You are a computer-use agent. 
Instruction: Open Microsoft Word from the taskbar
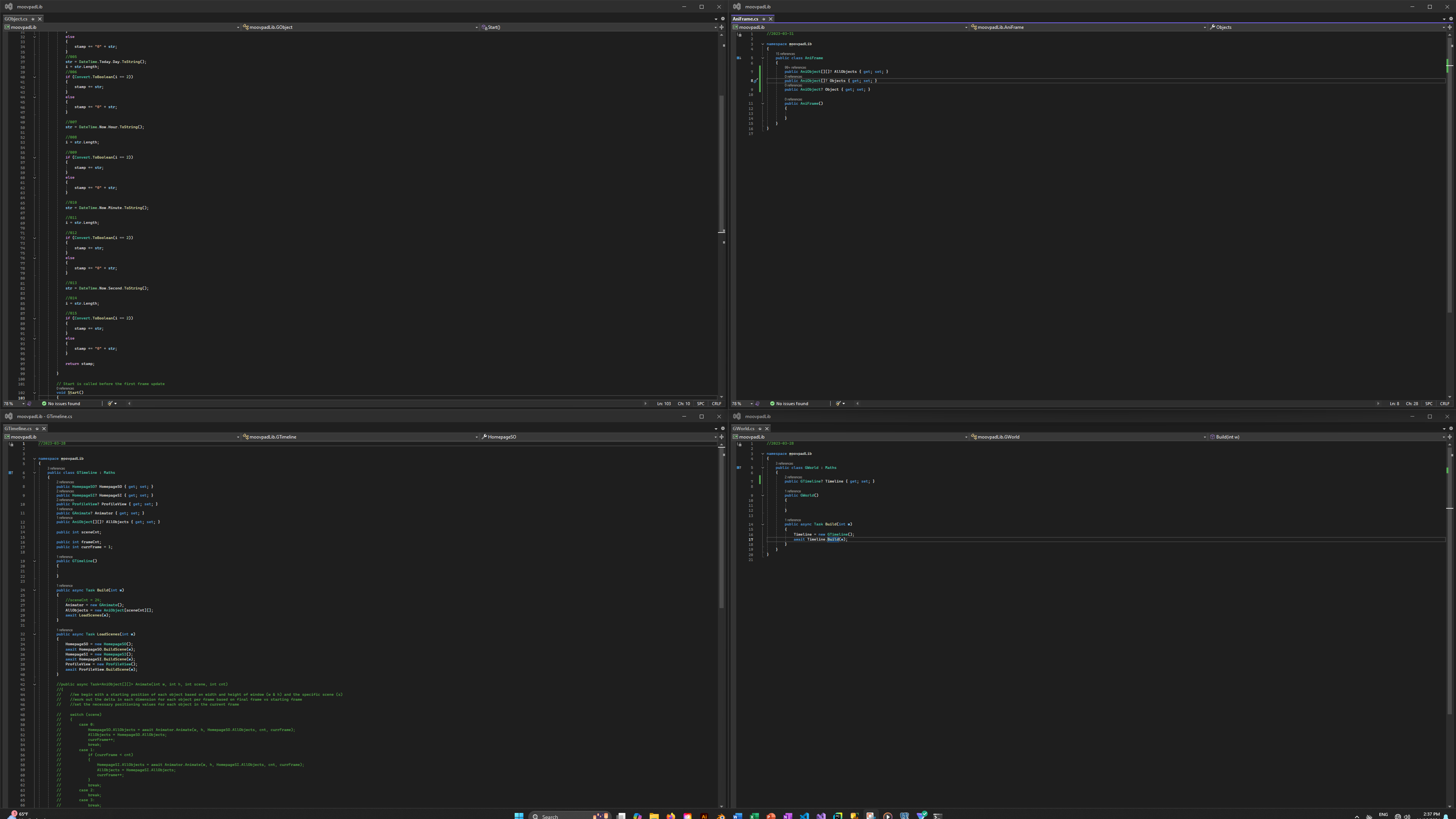738,816
